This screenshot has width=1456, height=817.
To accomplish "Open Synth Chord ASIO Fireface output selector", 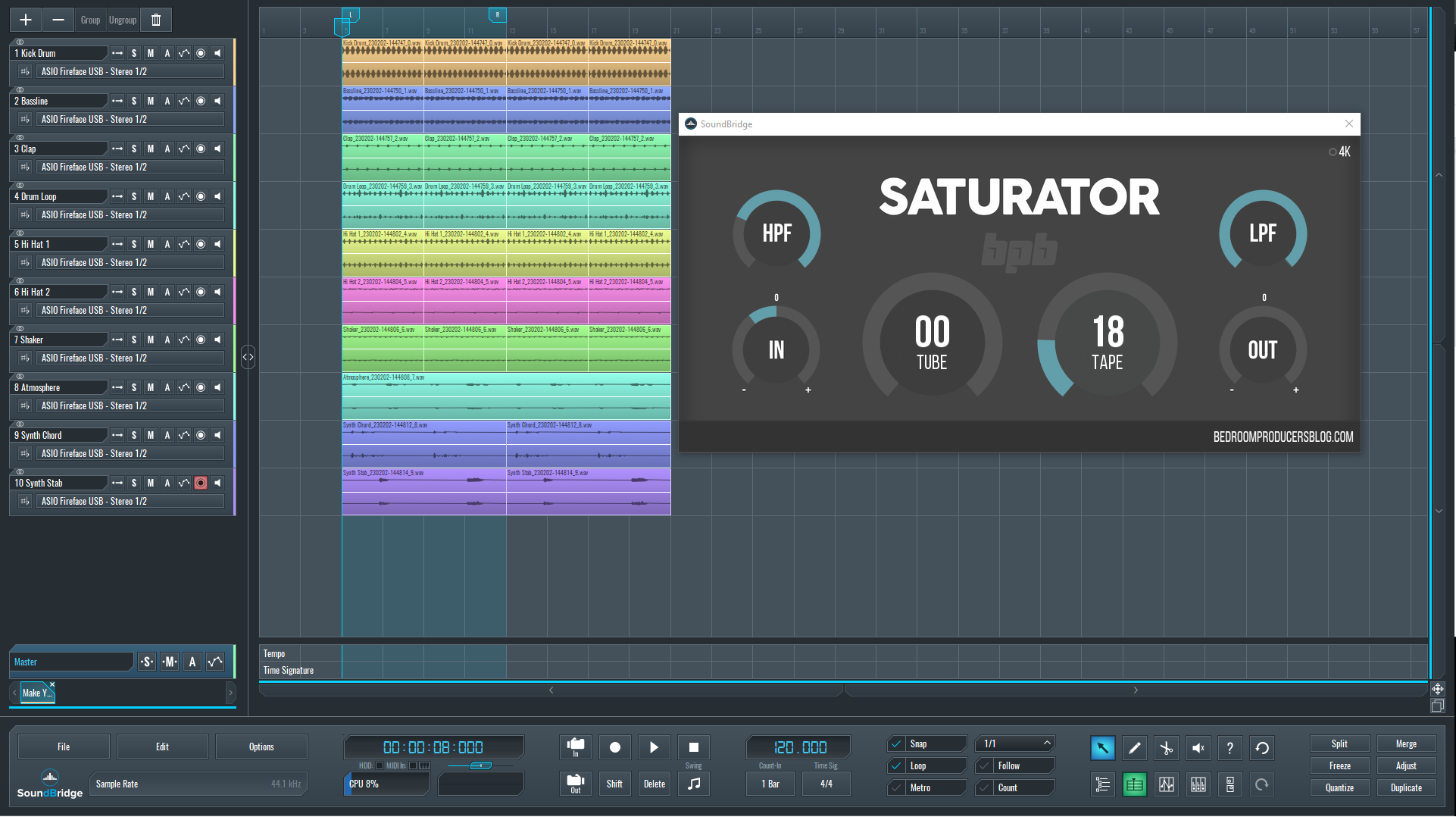I will click(130, 453).
